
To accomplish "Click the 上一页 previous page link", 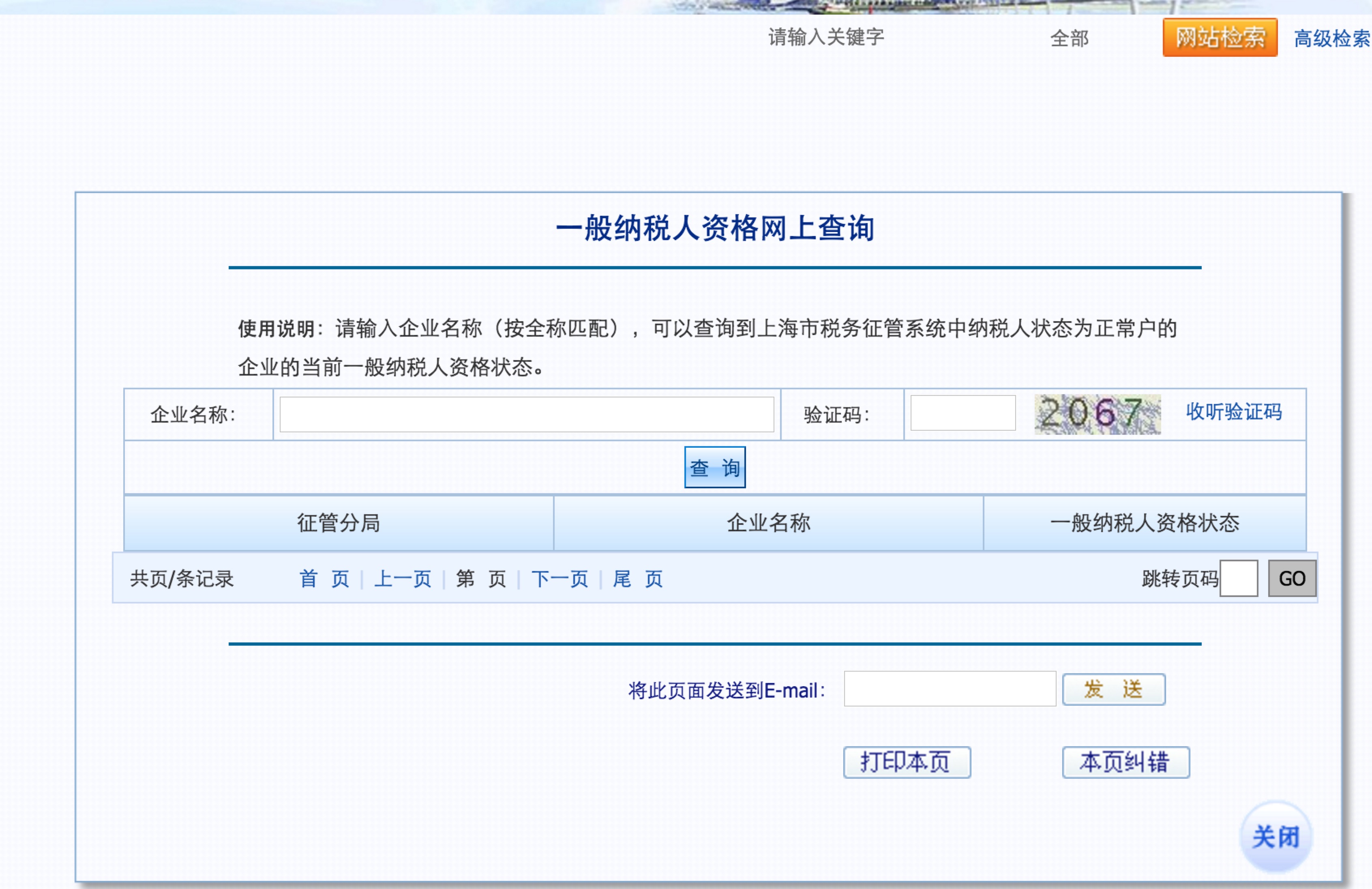I will [x=402, y=578].
